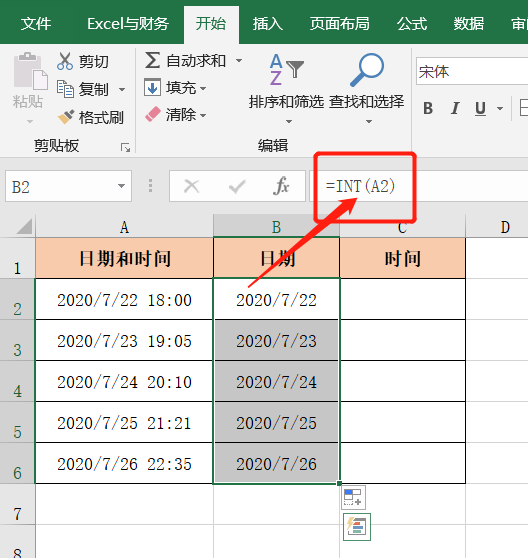Click the Select All corner triangle
This screenshot has height=558, width=528.
coord(24,227)
